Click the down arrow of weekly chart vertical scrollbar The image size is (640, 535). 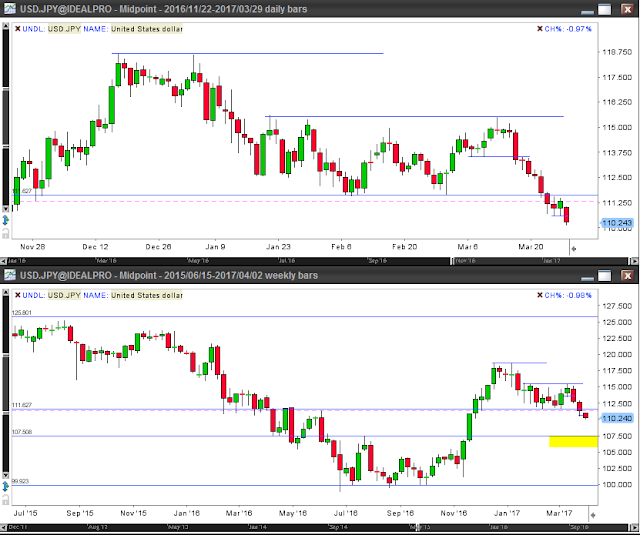6,475
